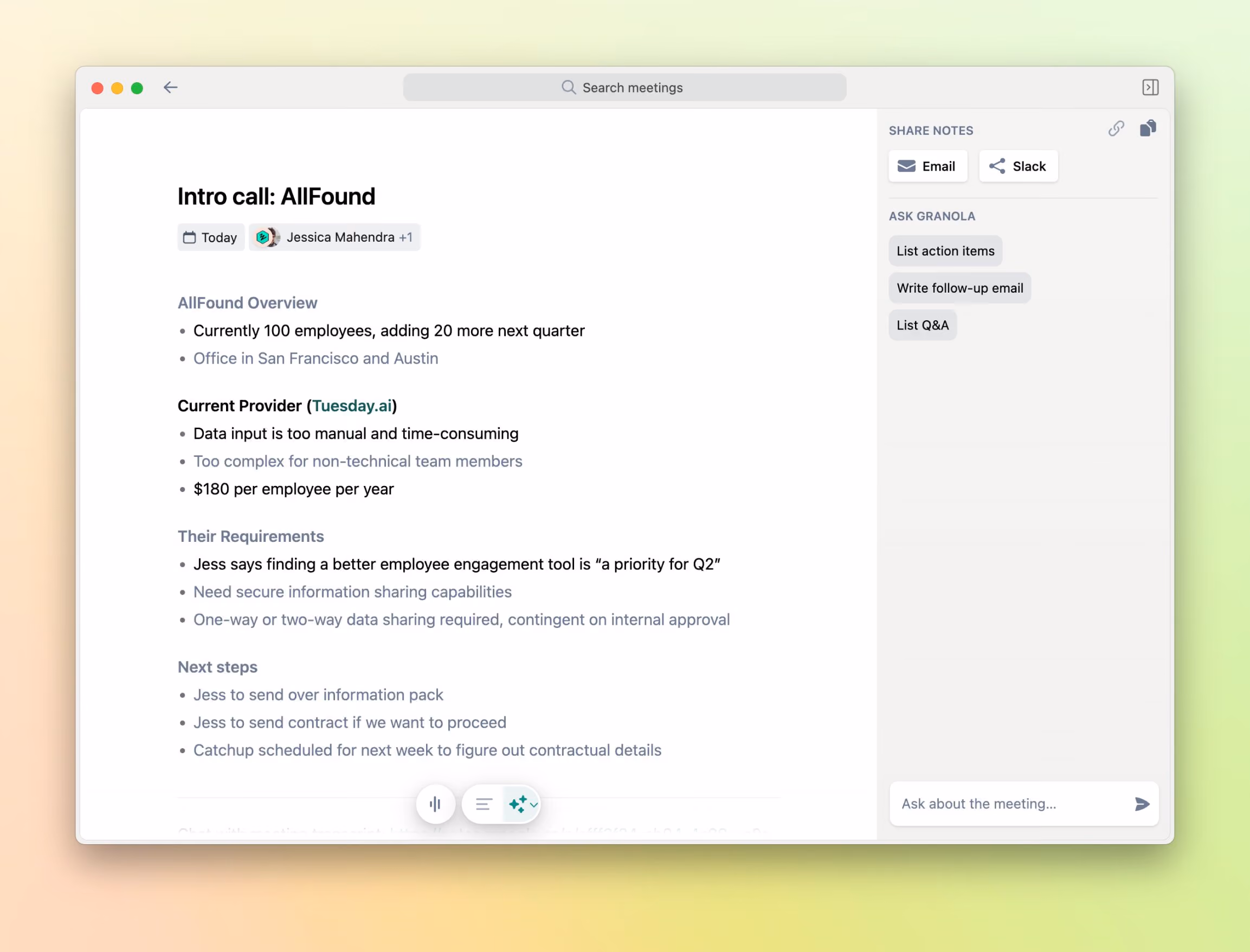Pick the List Q&A suggestion
This screenshot has width=1250, height=952.
pos(923,325)
